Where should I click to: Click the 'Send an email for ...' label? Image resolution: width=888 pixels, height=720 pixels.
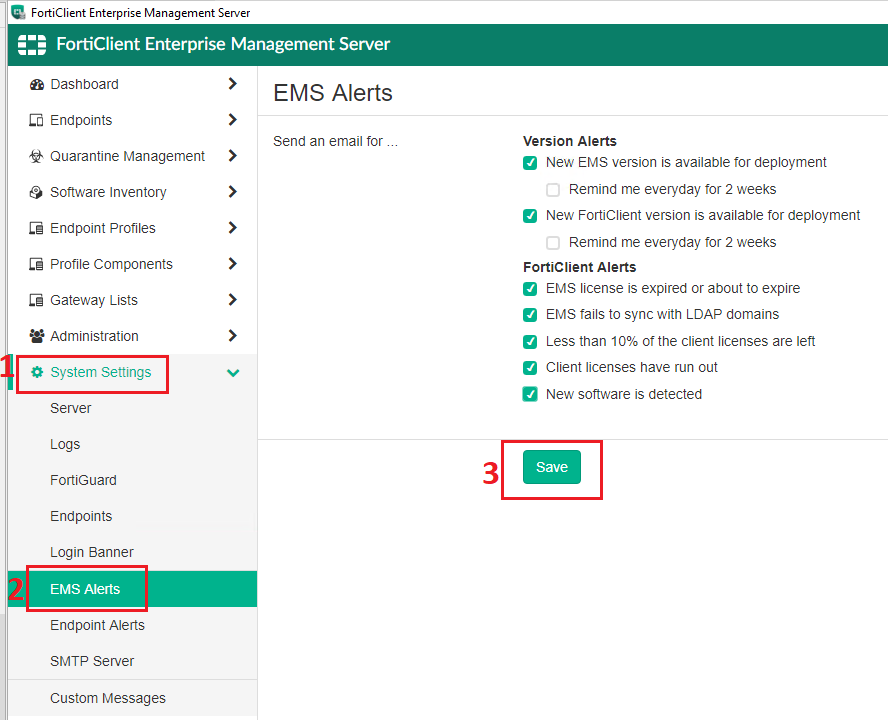tap(336, 141)
